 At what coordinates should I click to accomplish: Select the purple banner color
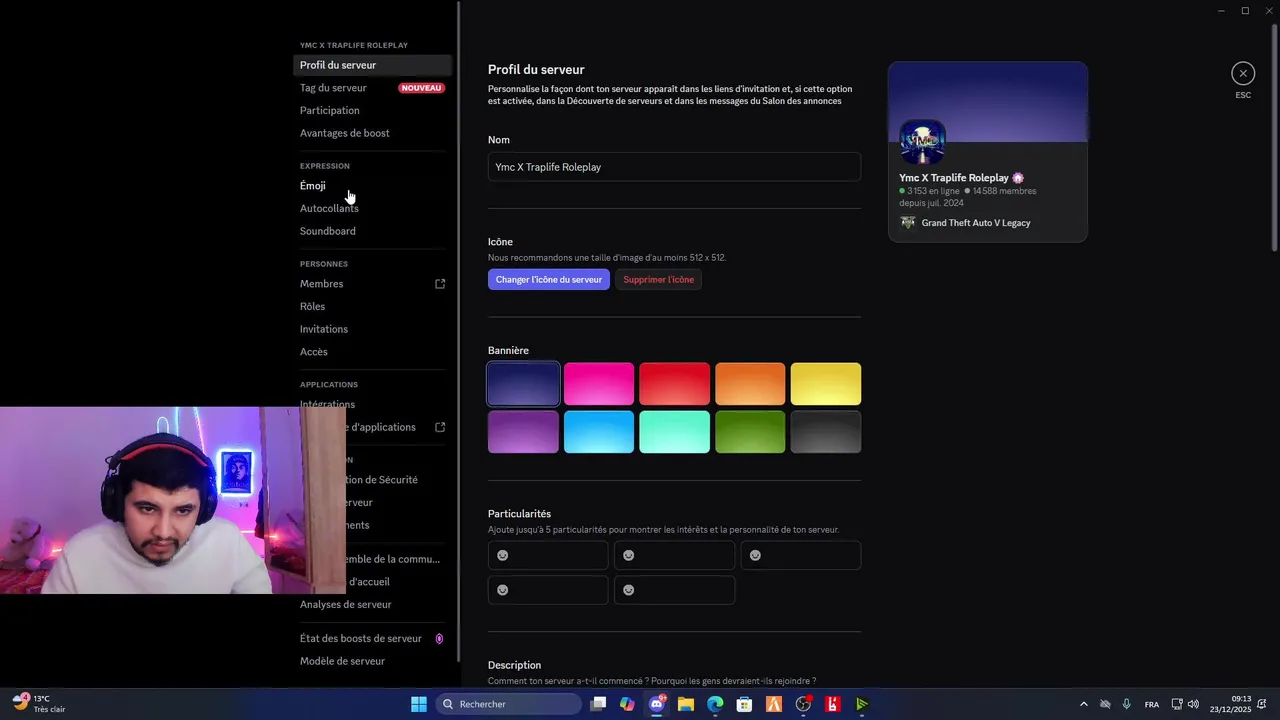pos(523,432)
